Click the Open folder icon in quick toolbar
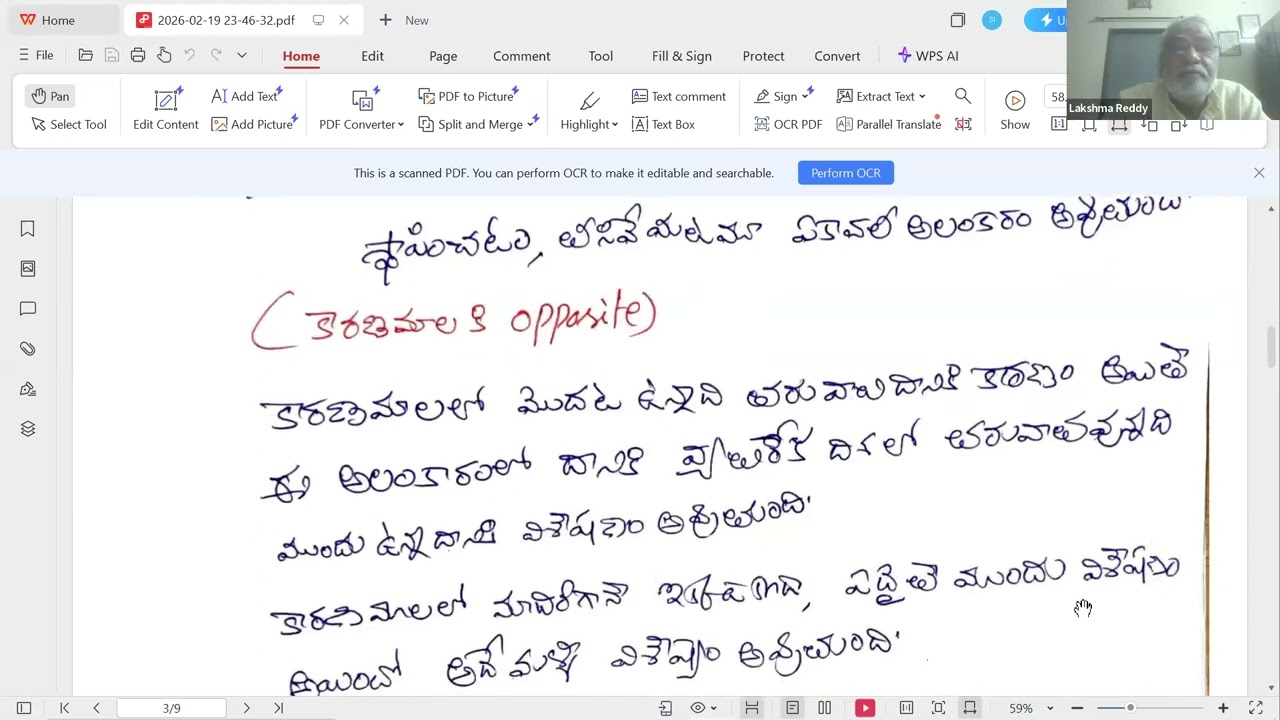Viewport: 1280px width, 720px height. pyautogui.click(x=86, y=55)
